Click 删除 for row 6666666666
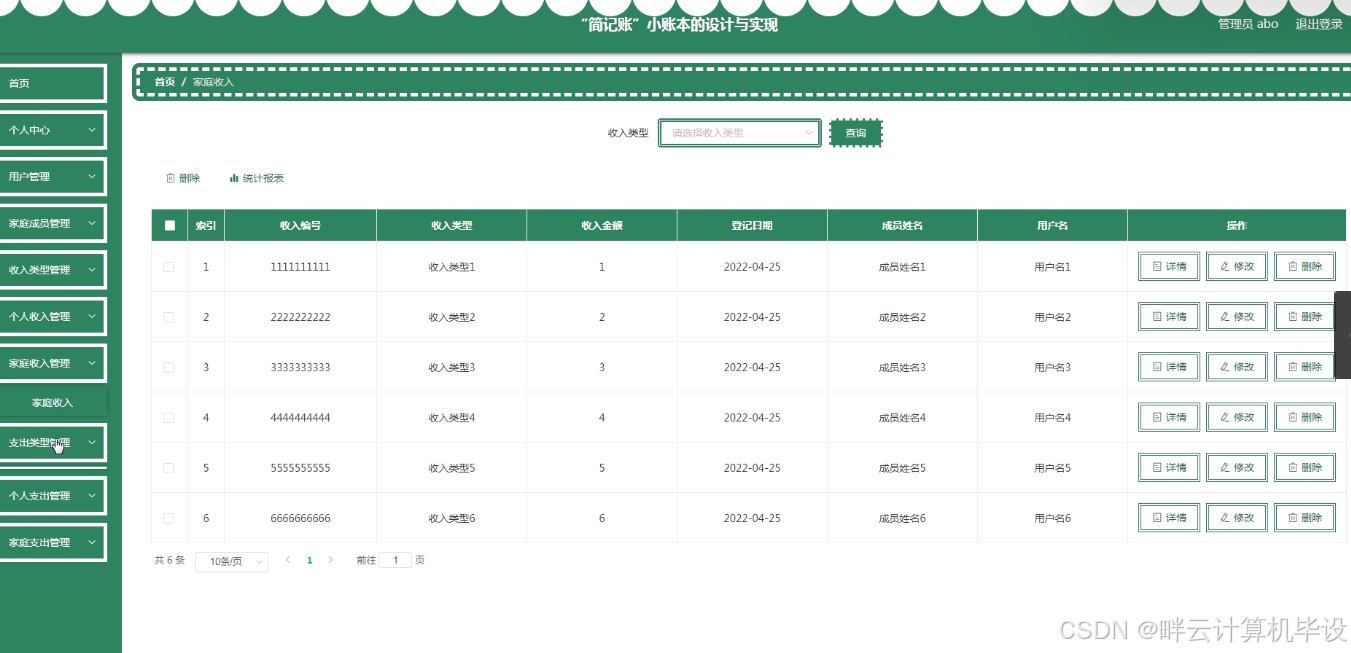 tap(1305, 518)
